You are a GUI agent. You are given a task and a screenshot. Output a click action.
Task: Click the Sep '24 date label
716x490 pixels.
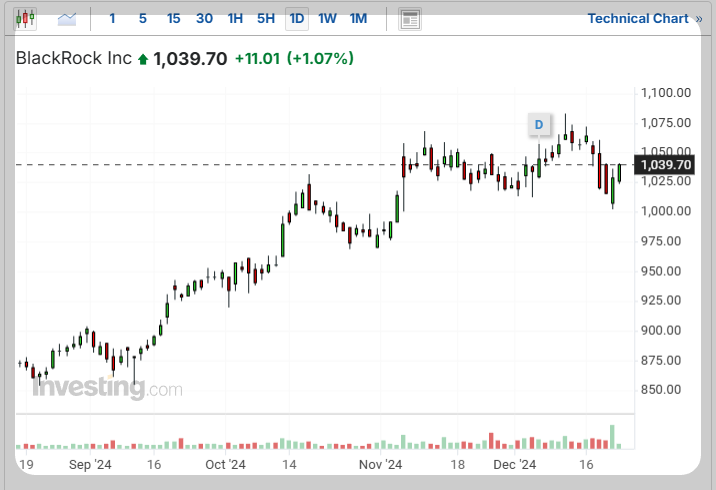(x=90, y=465)
